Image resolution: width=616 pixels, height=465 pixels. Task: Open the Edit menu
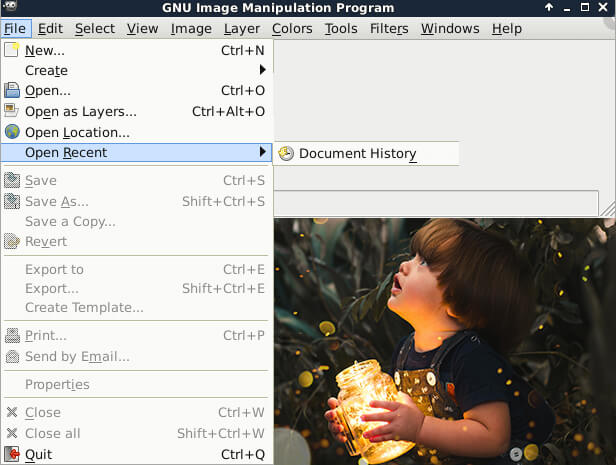pos(50,28)
